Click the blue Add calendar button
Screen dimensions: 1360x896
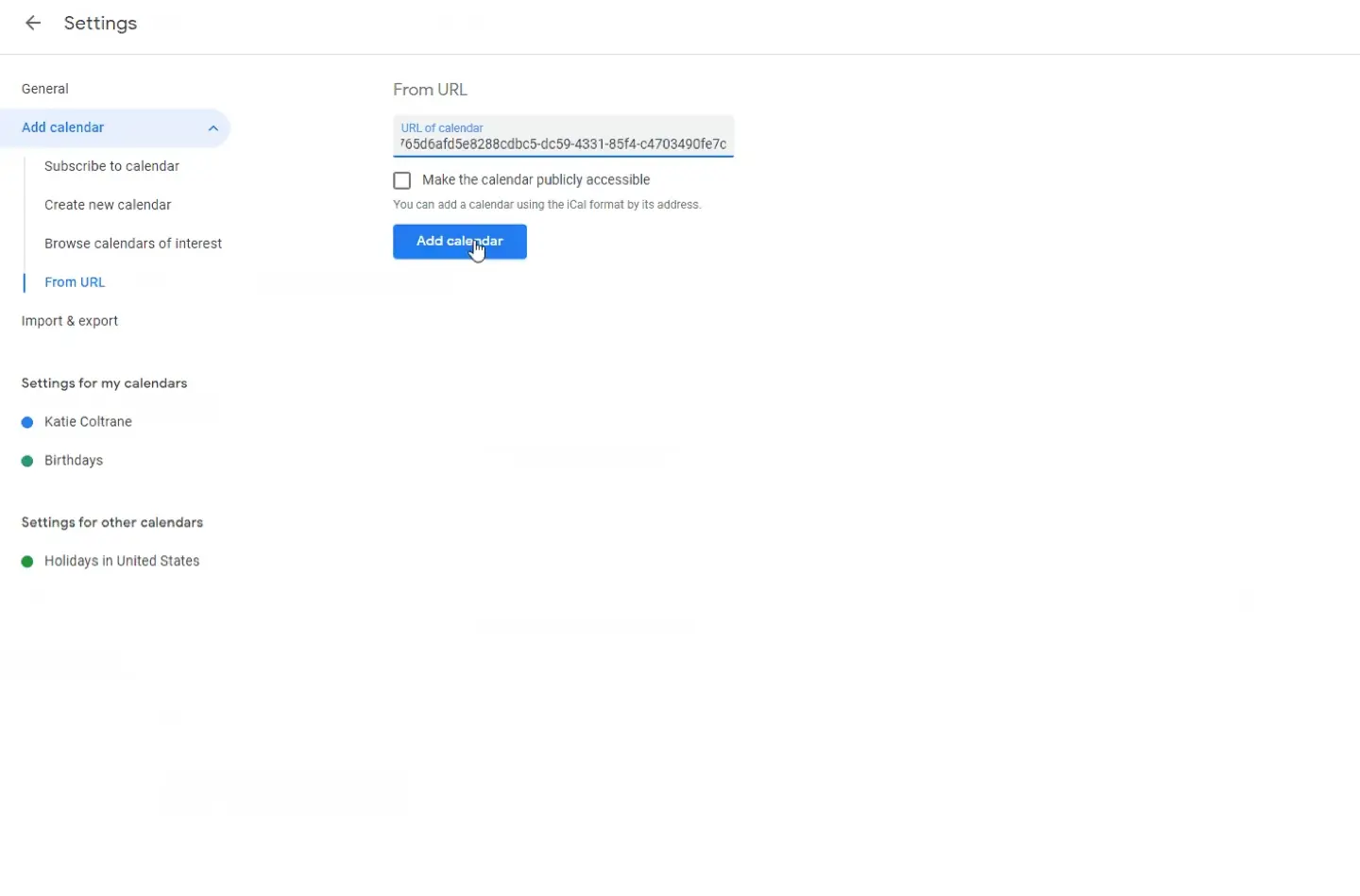460,242
